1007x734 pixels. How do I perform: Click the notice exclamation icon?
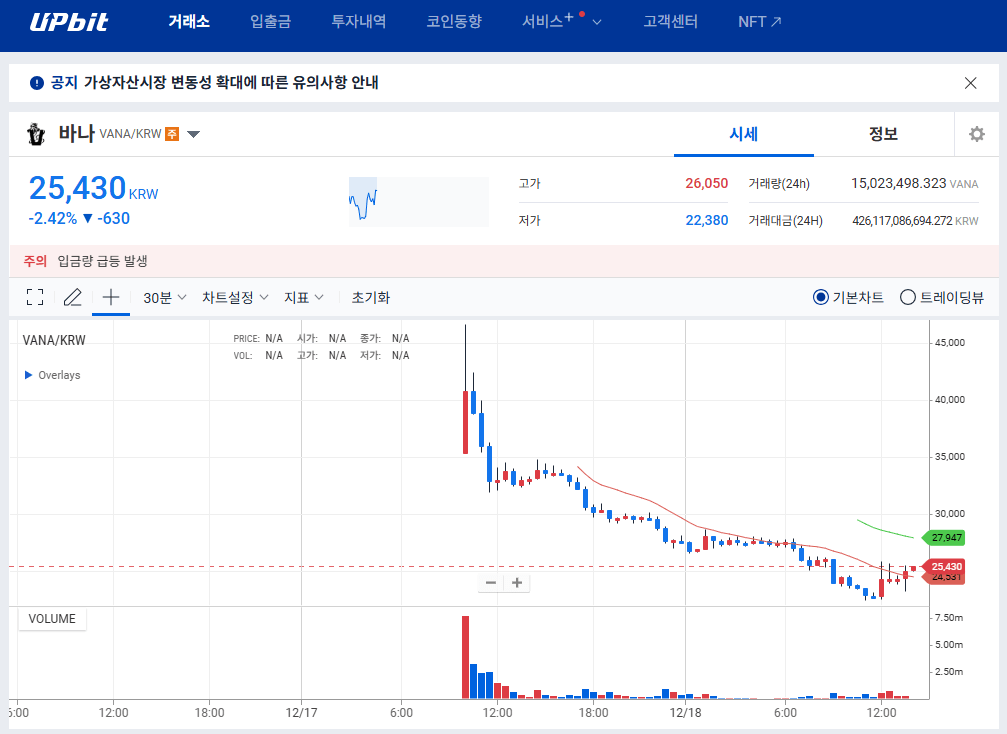pyautogui.click(x=37, y=83)
